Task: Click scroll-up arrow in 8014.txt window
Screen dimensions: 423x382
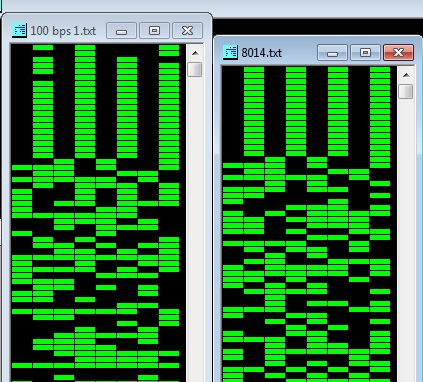Action: [x=406, y=75]
